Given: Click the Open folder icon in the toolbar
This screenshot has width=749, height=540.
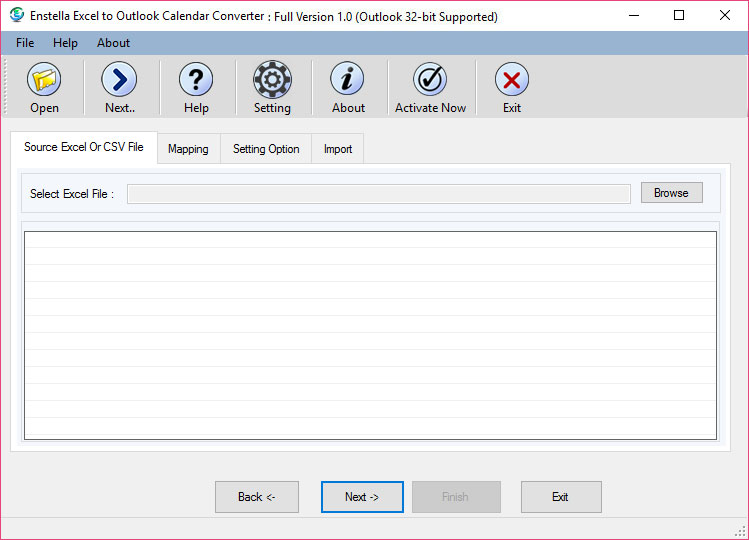Looking at the screenshot, I should (x=44, y=80).
